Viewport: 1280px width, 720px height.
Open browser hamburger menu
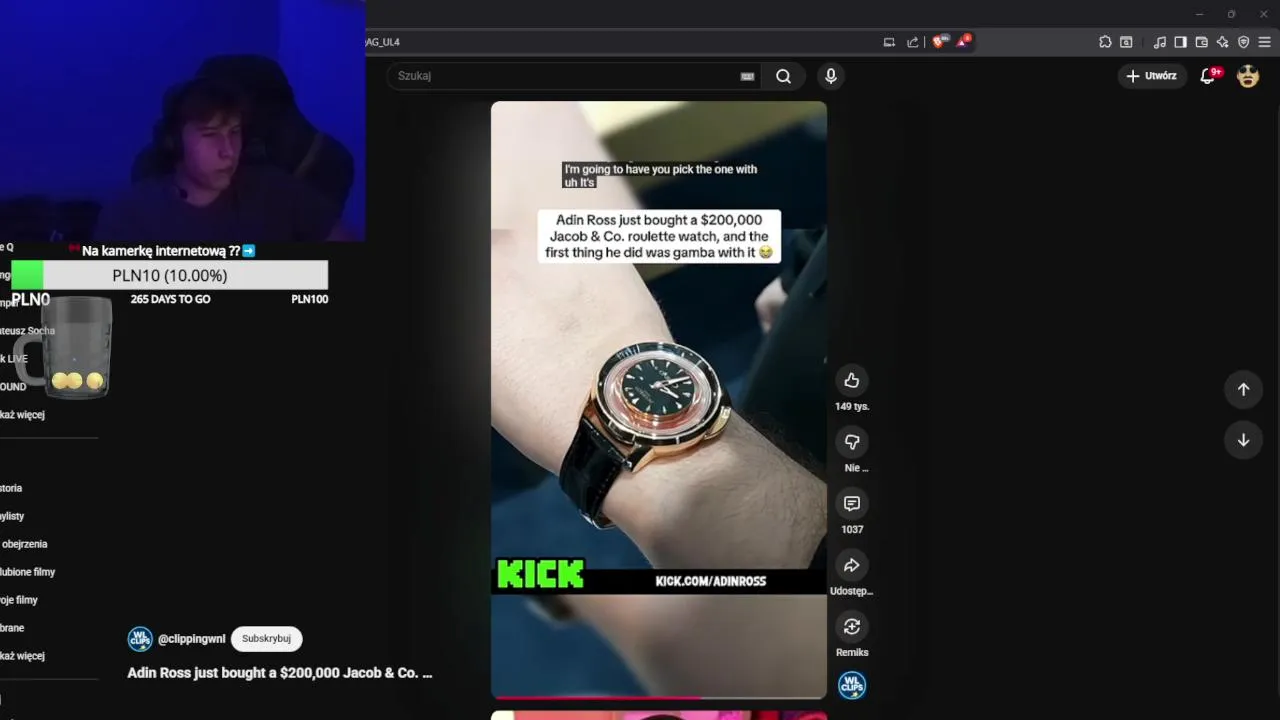point(1264,42)
